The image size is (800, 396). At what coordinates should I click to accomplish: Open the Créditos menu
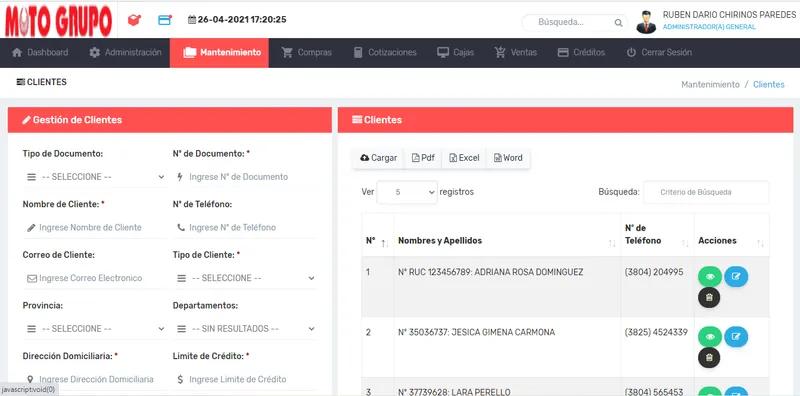(581, 52)
